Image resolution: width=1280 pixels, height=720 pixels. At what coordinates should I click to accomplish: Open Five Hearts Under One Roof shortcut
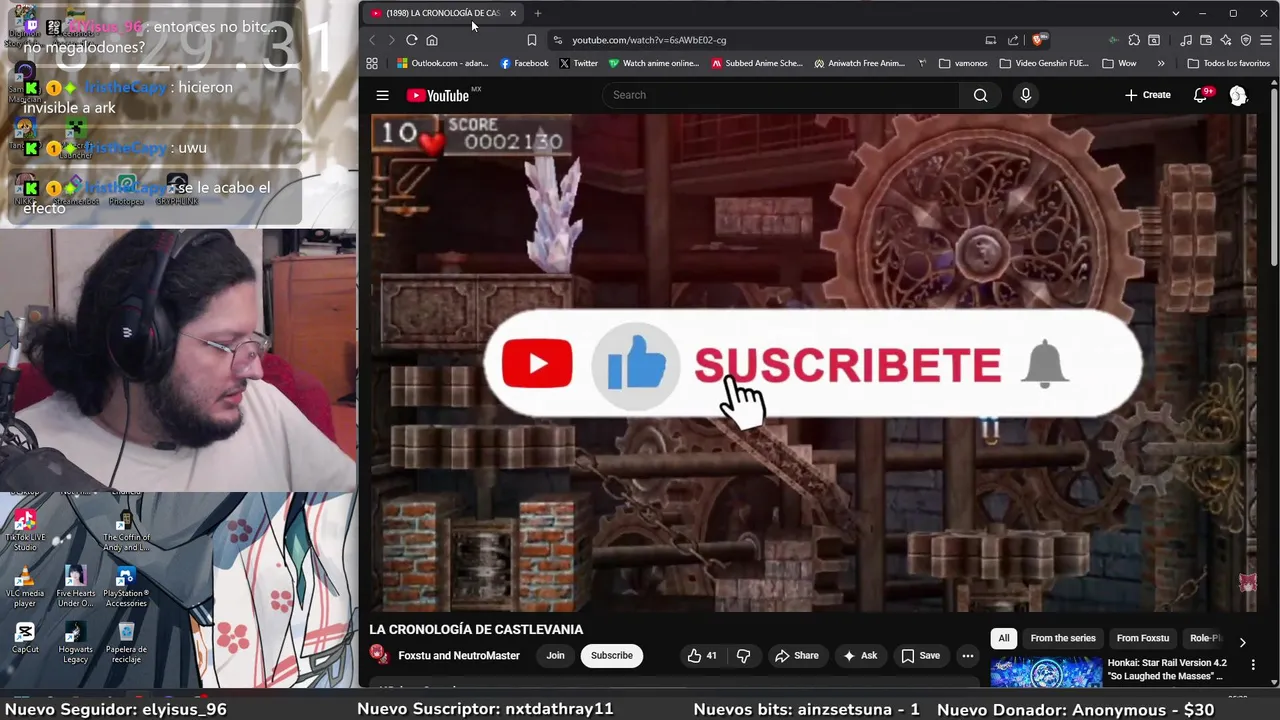[x=75, y=587]
